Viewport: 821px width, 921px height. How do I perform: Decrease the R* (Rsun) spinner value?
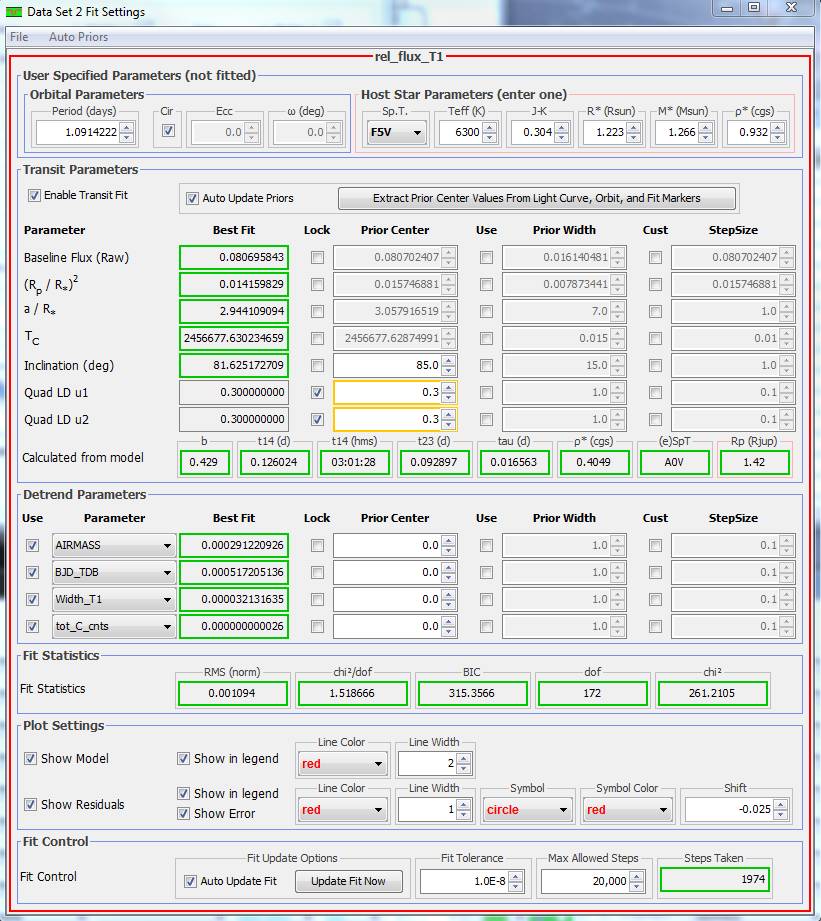(634, 137)
